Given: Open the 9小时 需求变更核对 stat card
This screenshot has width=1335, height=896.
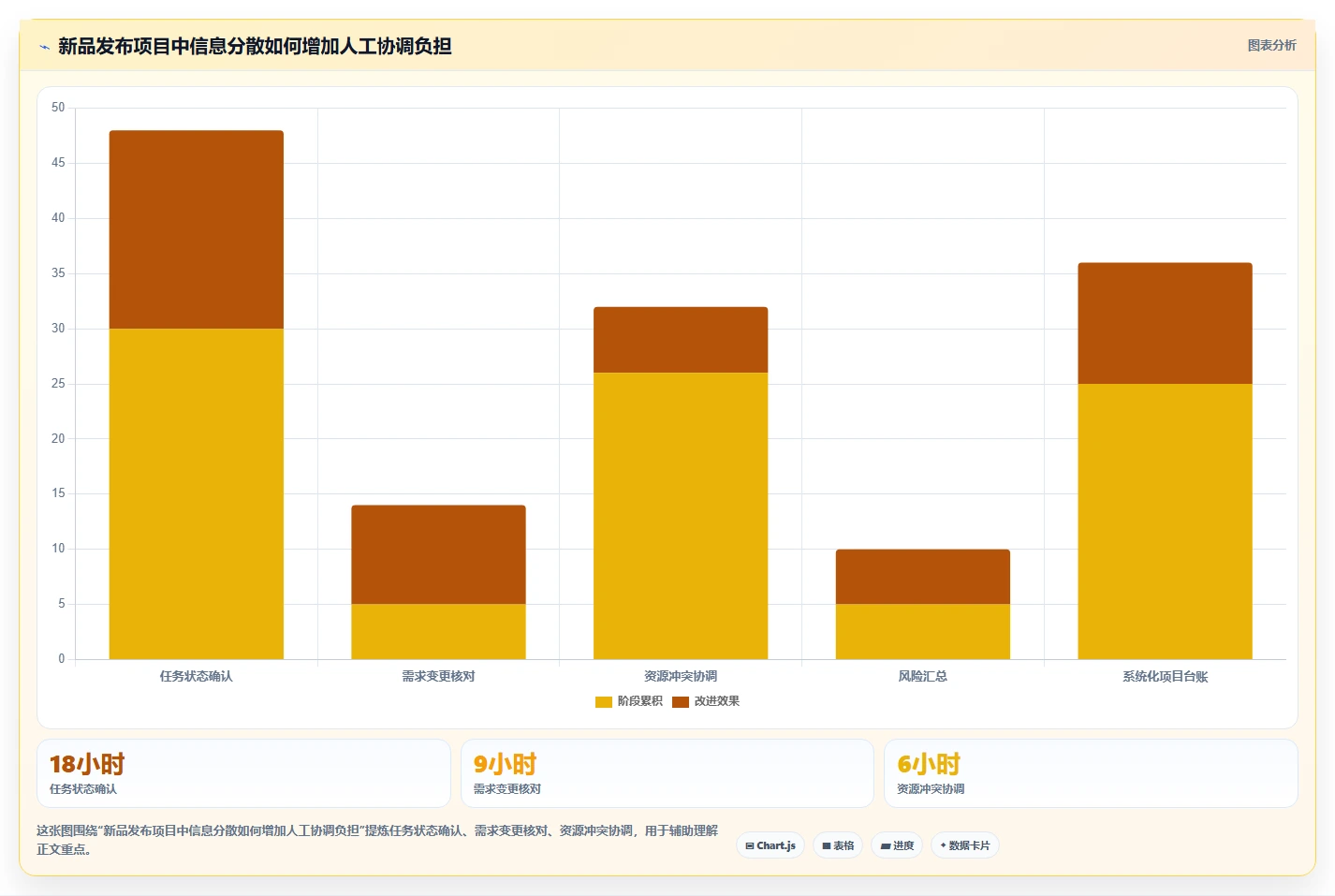Looking at the screenshot, I should pyautogui.click(x=667, y=773).
